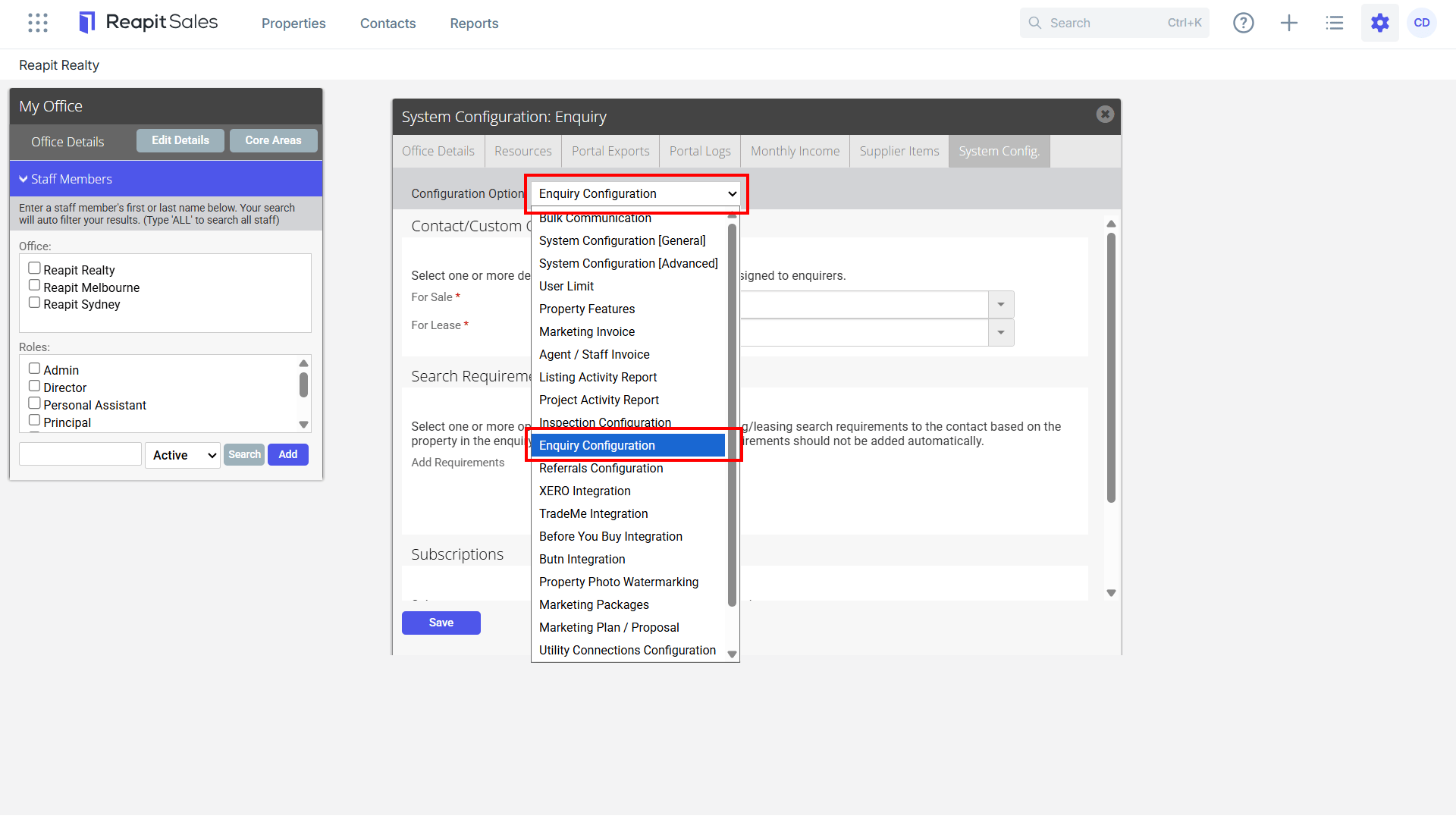Open the app launcher grid icon

click(38, 23)
